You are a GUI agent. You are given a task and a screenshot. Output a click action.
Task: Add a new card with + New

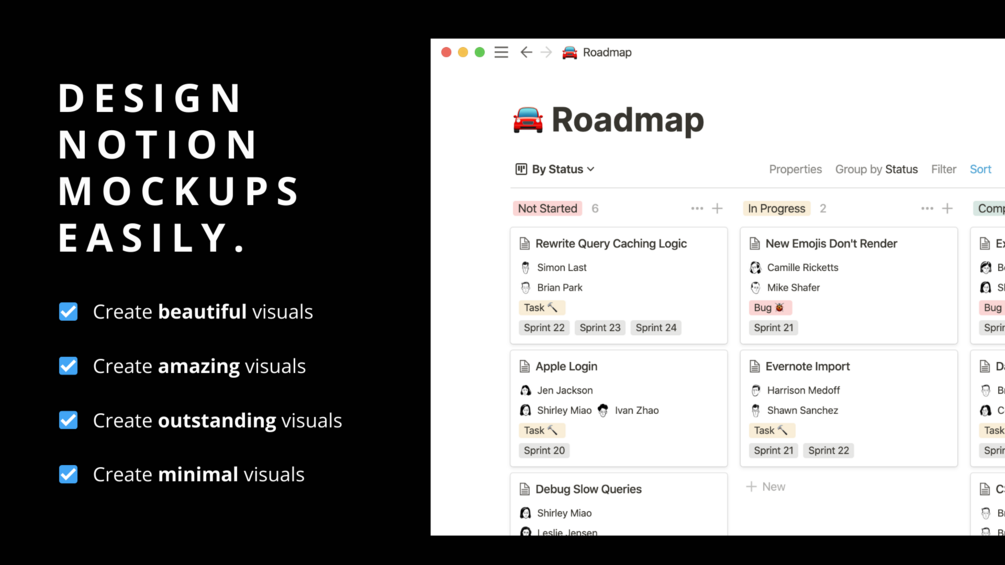point(766,487)
